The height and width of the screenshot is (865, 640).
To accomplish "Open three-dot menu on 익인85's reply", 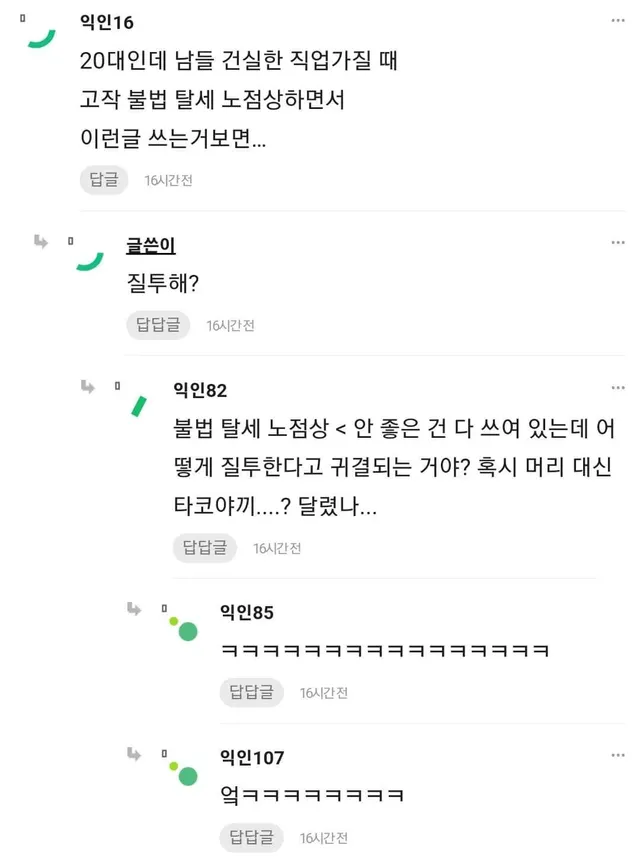I will 619,611.
